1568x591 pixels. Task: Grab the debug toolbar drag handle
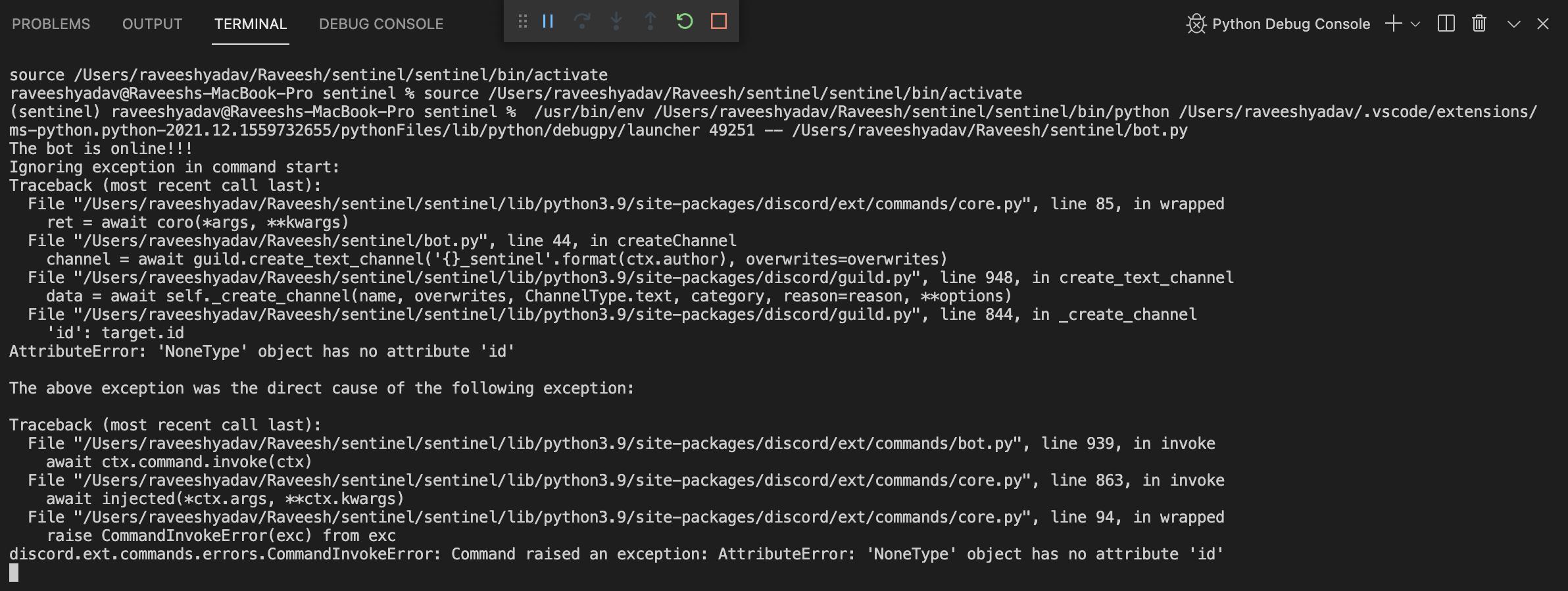523,22
